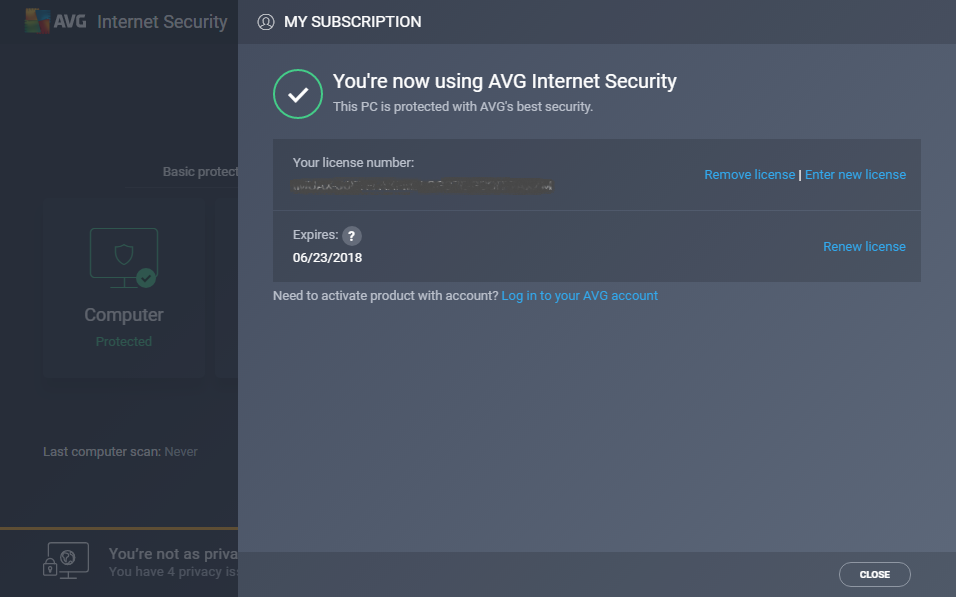Image resolution: width=956 pixels, height=597 pixels.
Task: Click the green checkmark status circle
Action: [298, 94]
